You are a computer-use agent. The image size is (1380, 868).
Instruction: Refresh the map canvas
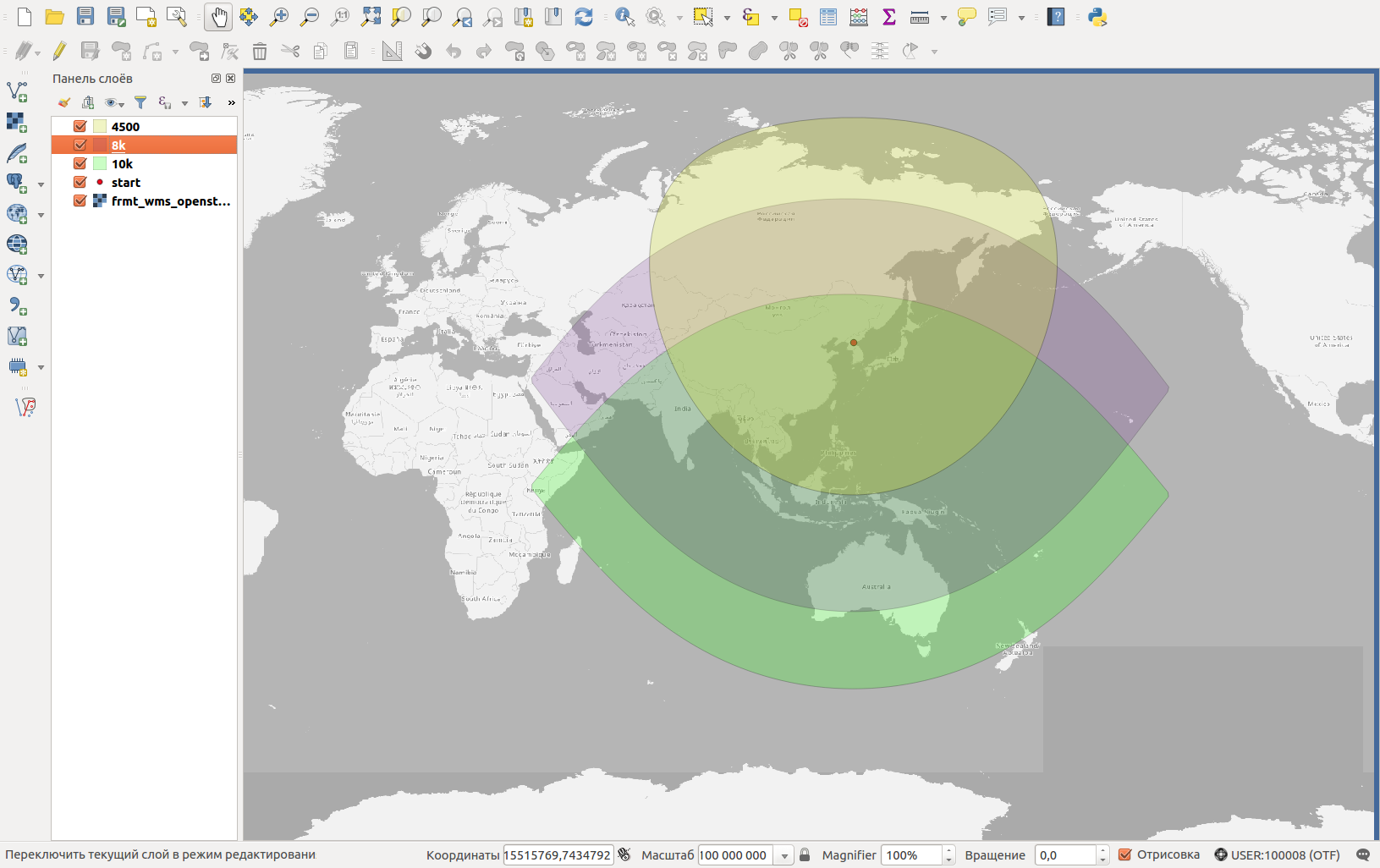[x=584, y=17]
